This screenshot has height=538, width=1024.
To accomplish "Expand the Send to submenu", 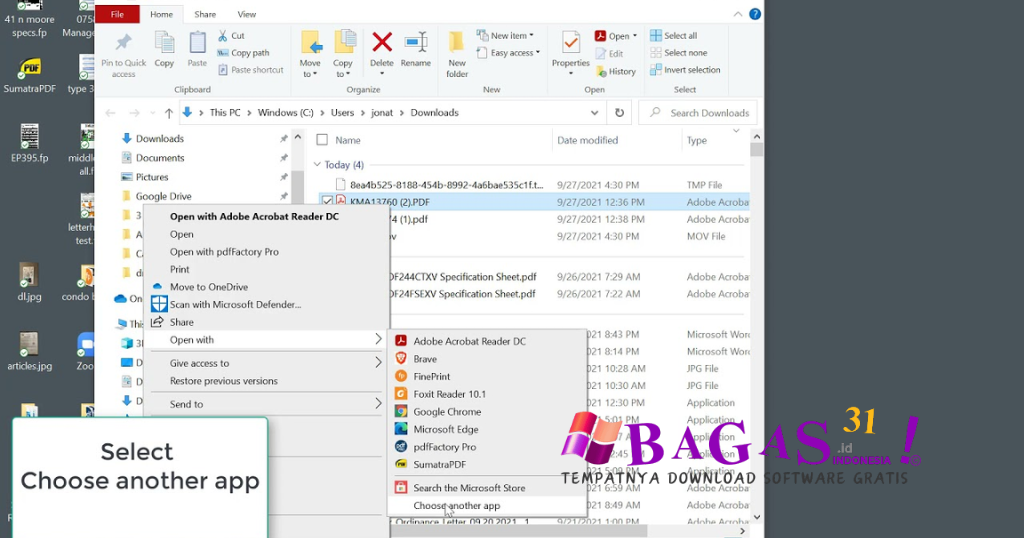I will [266, 405].
